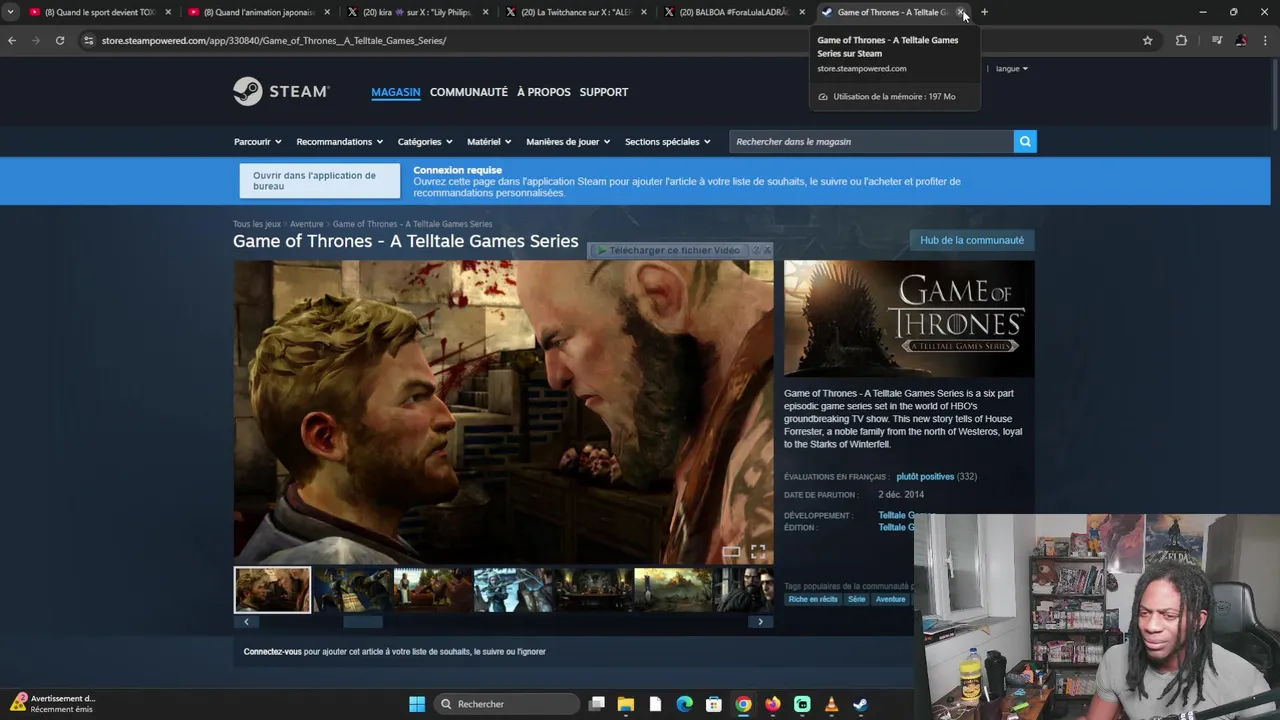Viewport: 1280px width, 720px height.
Task: Click the blue store search magnifier button
Action: (1025, 141)
